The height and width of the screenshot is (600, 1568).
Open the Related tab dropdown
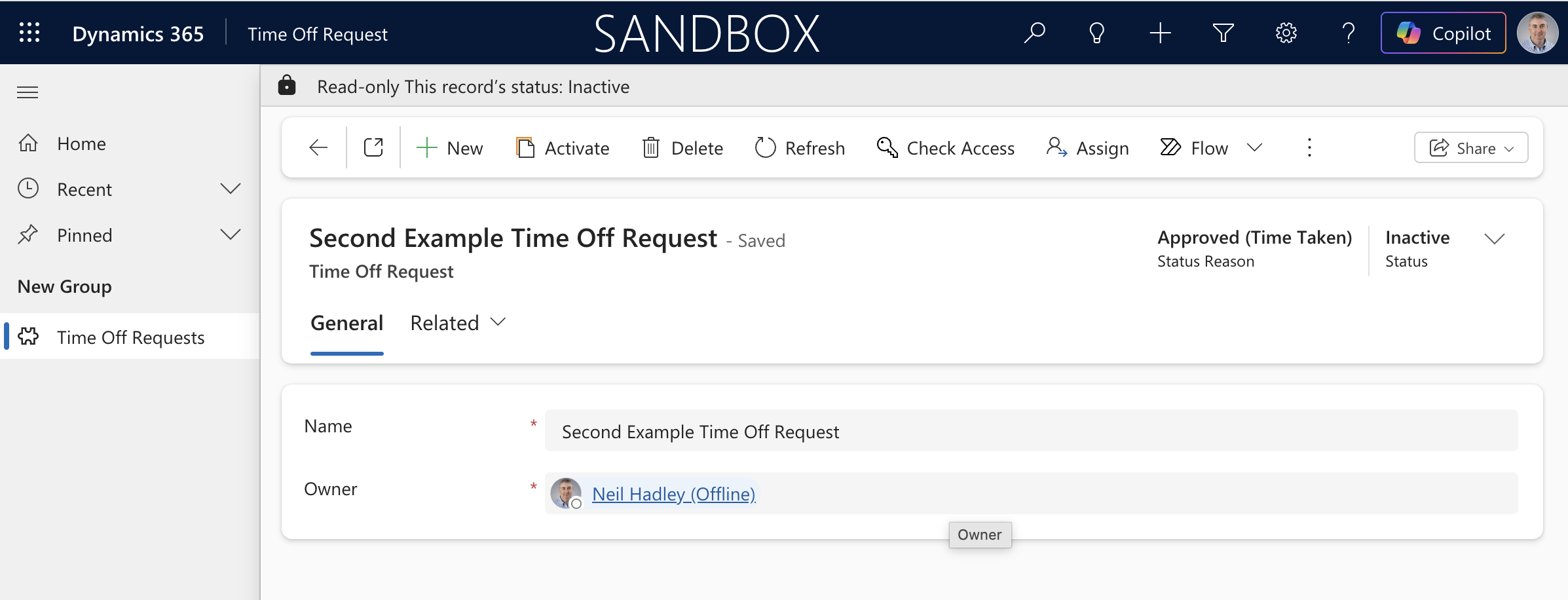458,323
